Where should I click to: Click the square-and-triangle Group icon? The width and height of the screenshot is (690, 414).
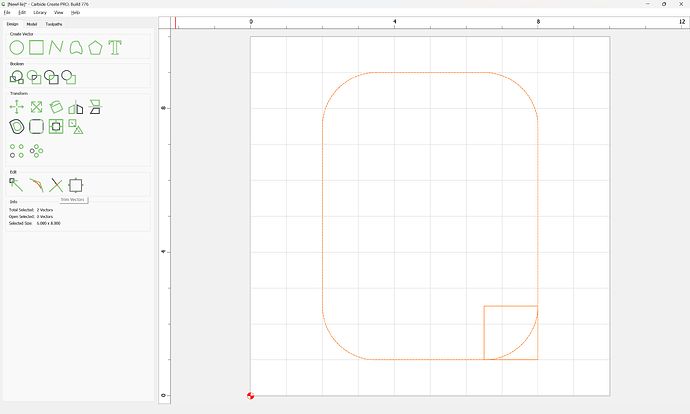pos(76,127)
